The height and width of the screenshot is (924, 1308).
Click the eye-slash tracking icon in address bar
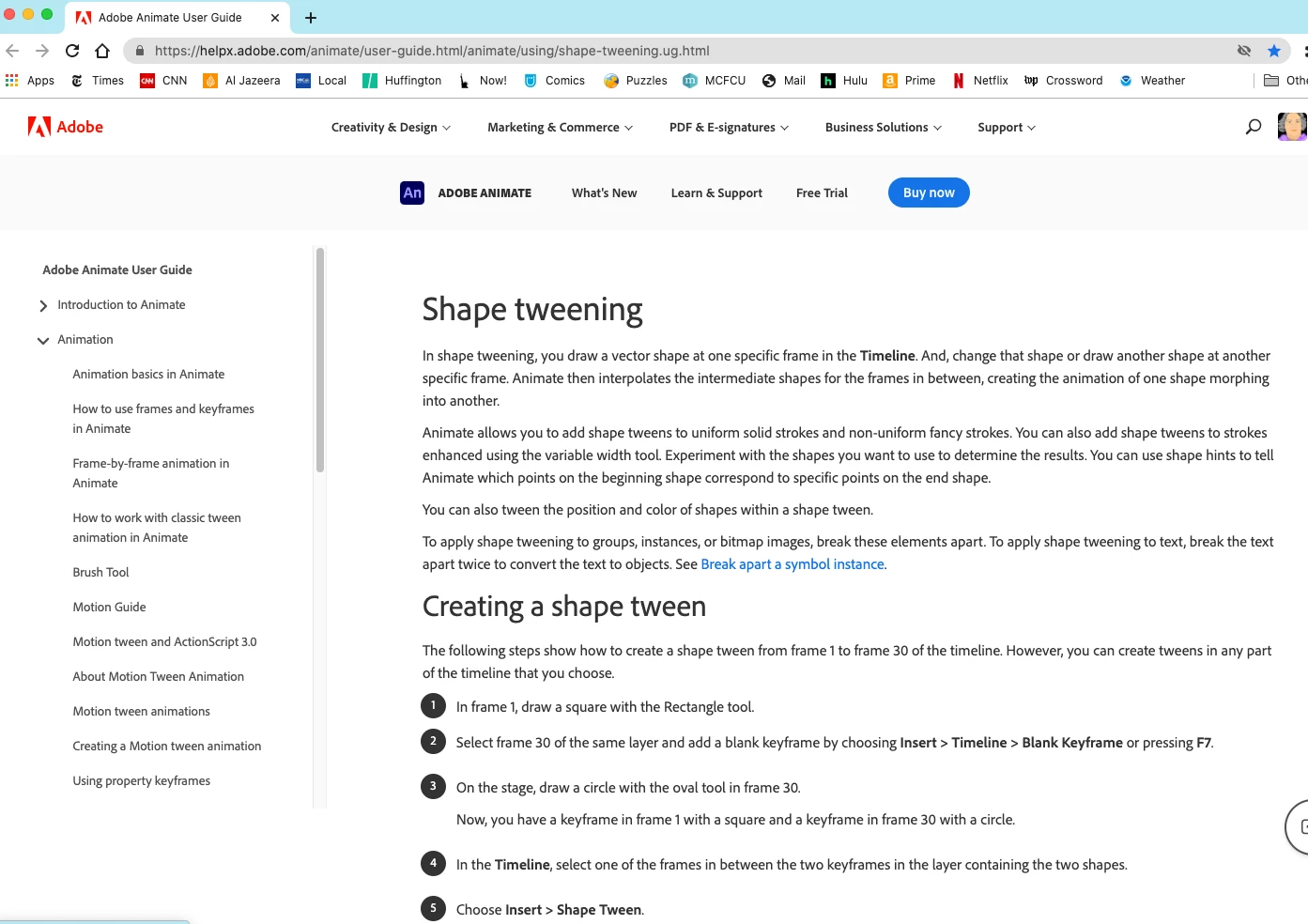click(x=1244, y=51)
